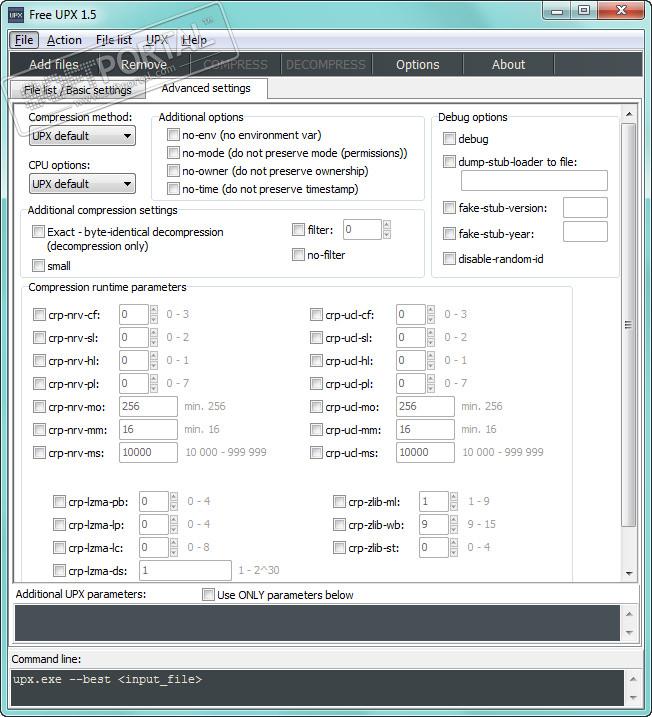Image resolution: width=652 pixels, height=717 pixels.
Task: Check the no-filter option
Action: click(299, 254)
